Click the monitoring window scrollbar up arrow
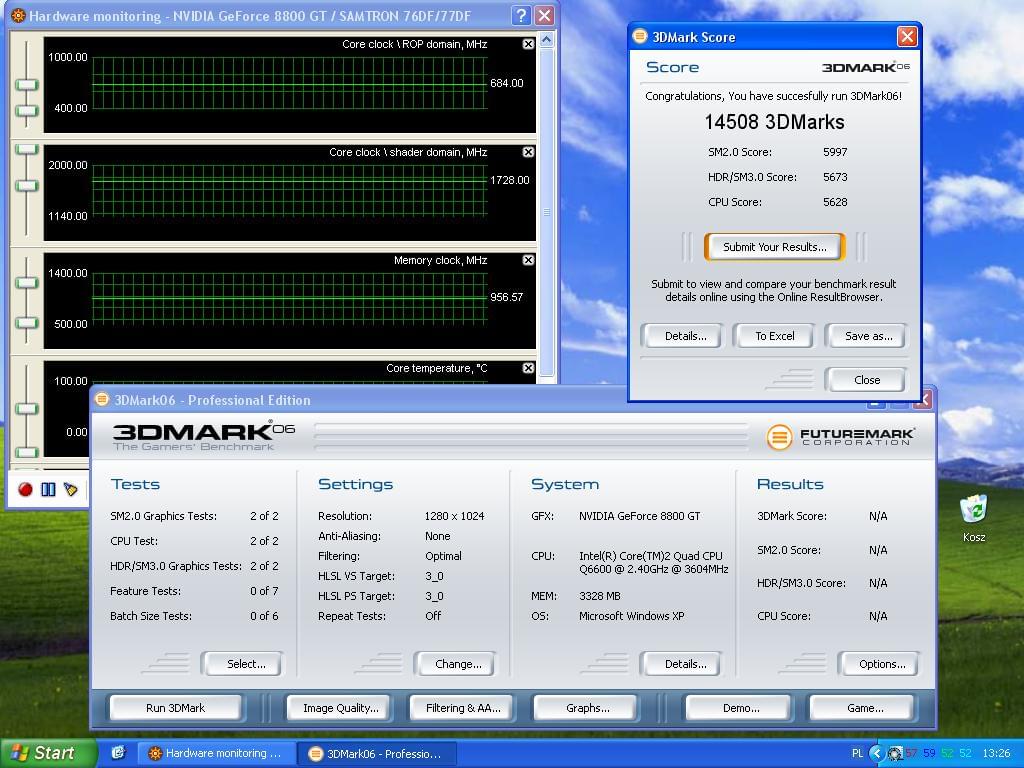Image resolution: width=1024 pixels, height=768 pixels. [x=547, y=41]
